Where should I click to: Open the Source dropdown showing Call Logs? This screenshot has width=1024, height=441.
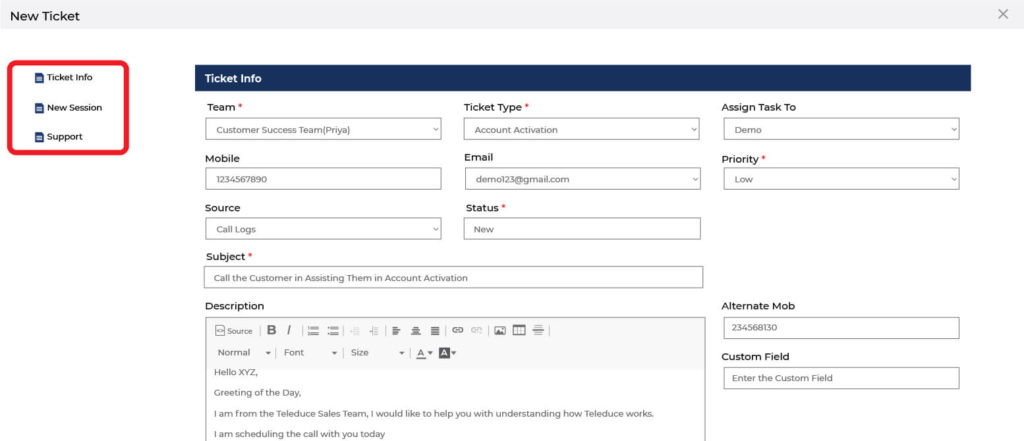point(323,229)
